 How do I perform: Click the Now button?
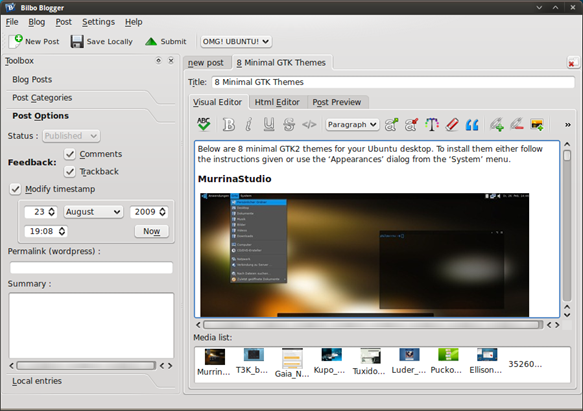[x=152, y=231]
